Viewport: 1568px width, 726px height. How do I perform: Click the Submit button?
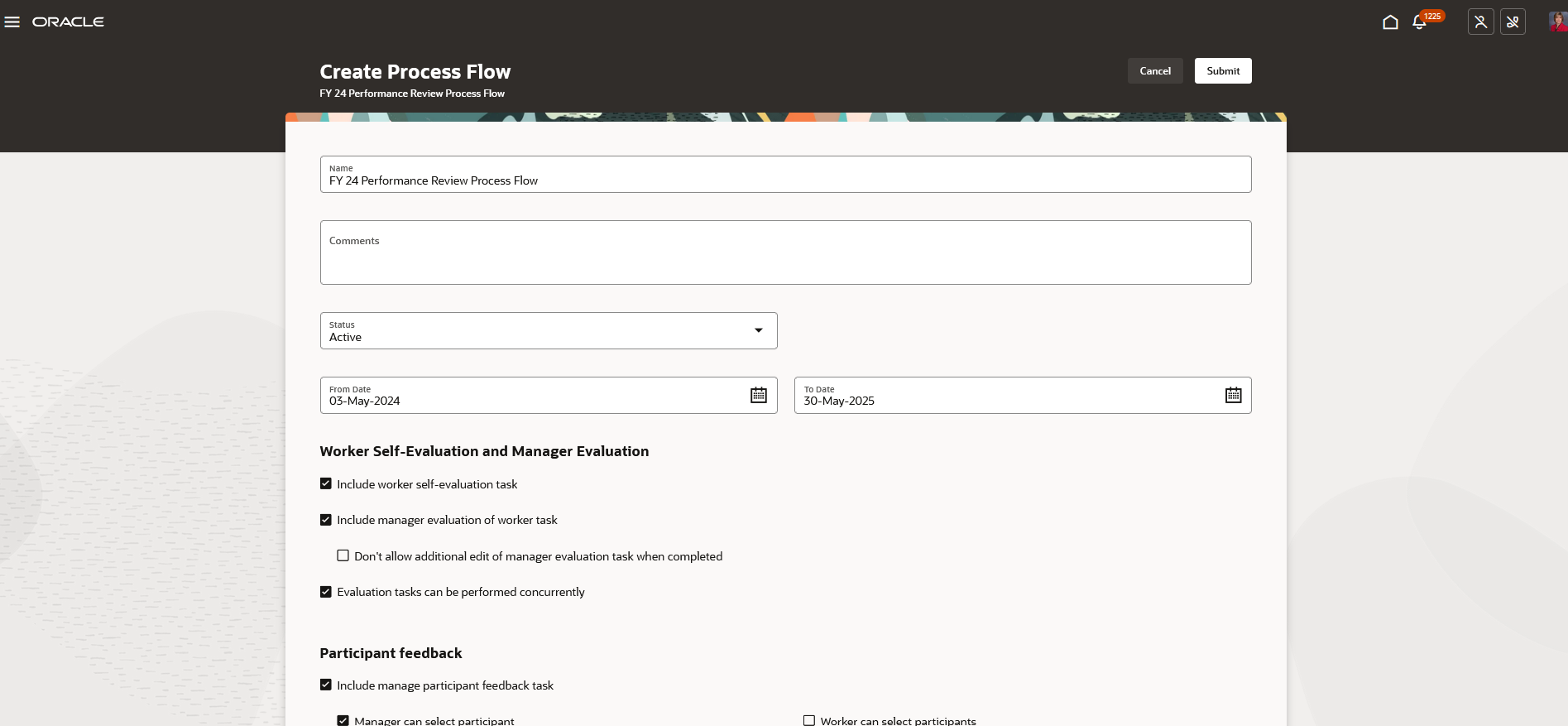[x=1223, y=71]
